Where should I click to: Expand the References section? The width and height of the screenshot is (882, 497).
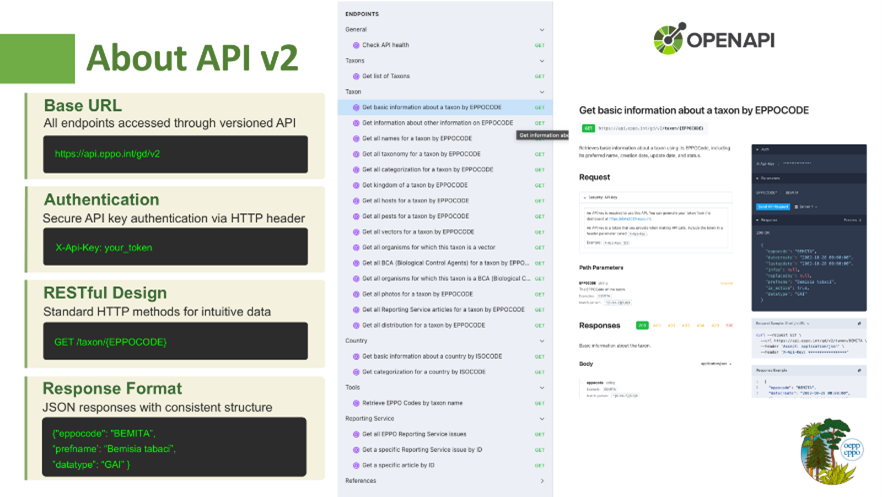click(x=542, y=481)
